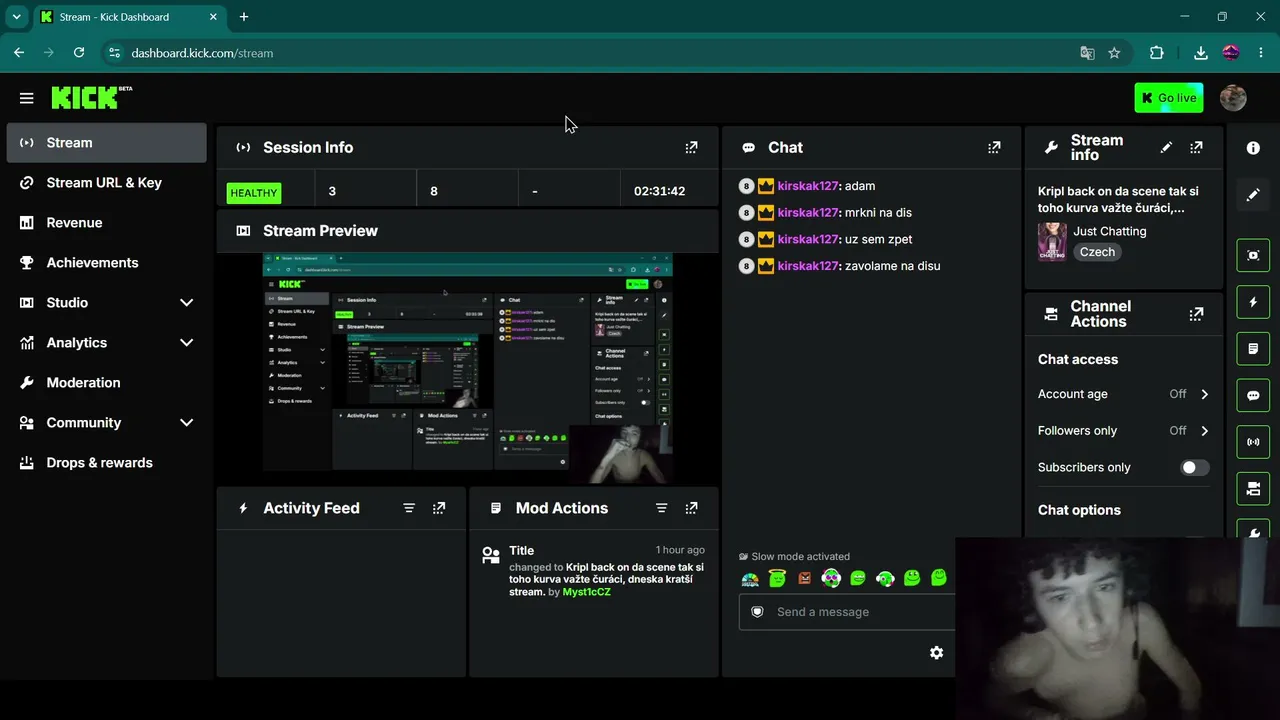Toggle the channel actions widget in right rail
This screenshot has width=1280, height=720.
1253,489
